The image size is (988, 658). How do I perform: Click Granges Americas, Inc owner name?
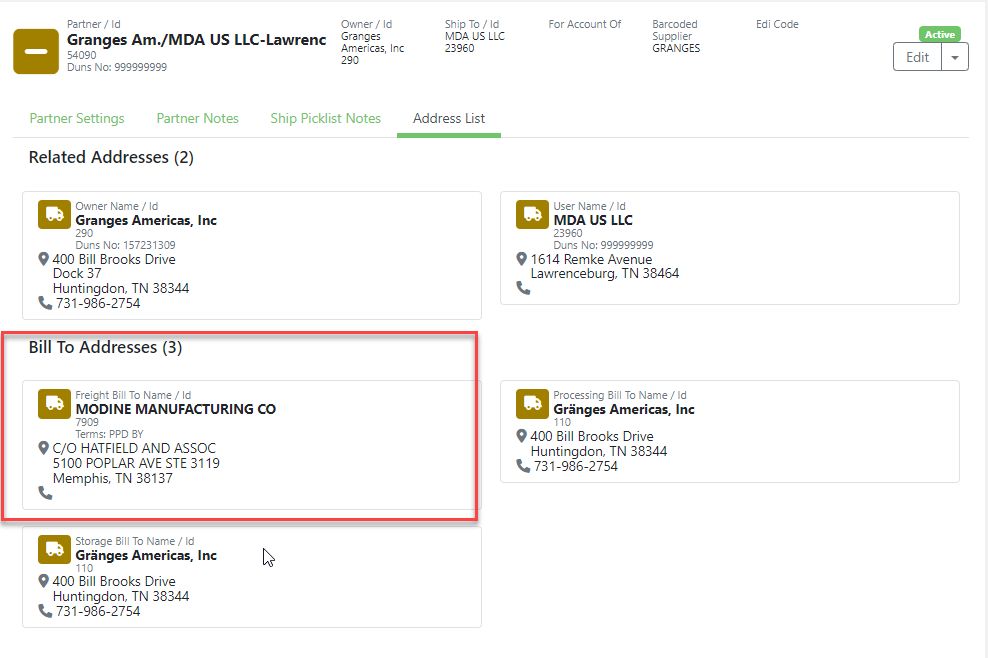146,220
